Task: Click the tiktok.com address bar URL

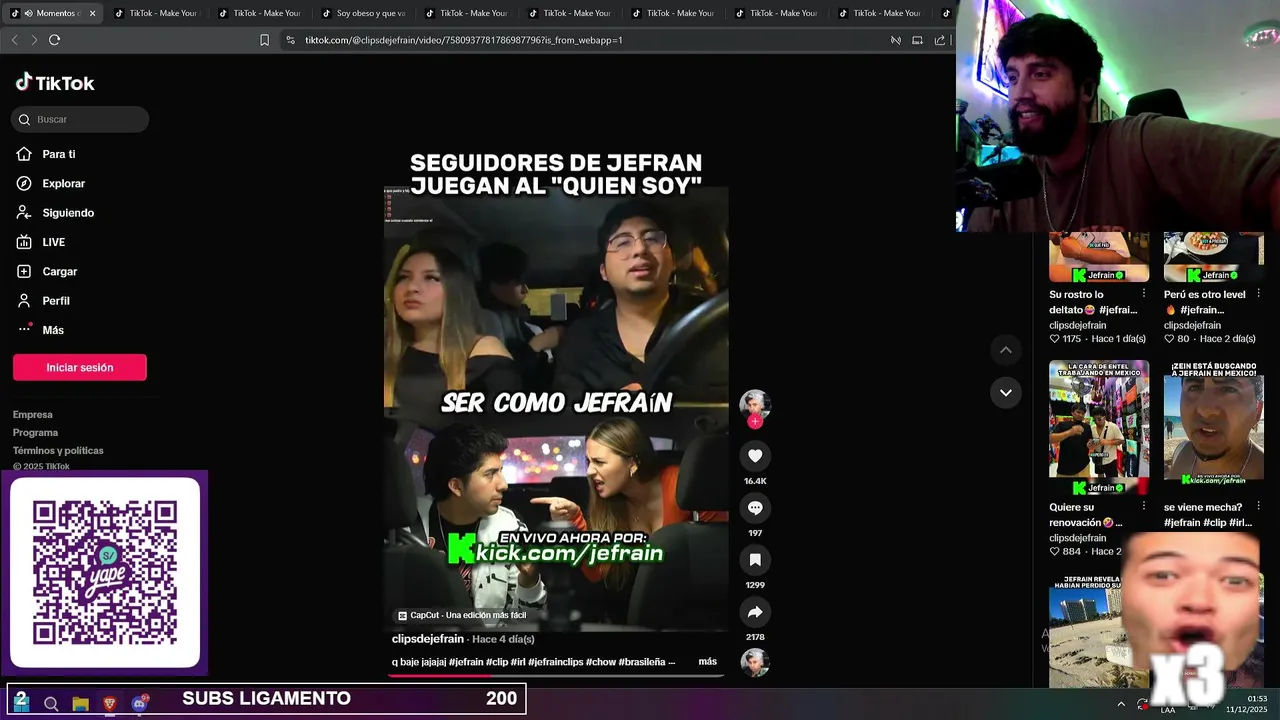Action: point(464,40)
